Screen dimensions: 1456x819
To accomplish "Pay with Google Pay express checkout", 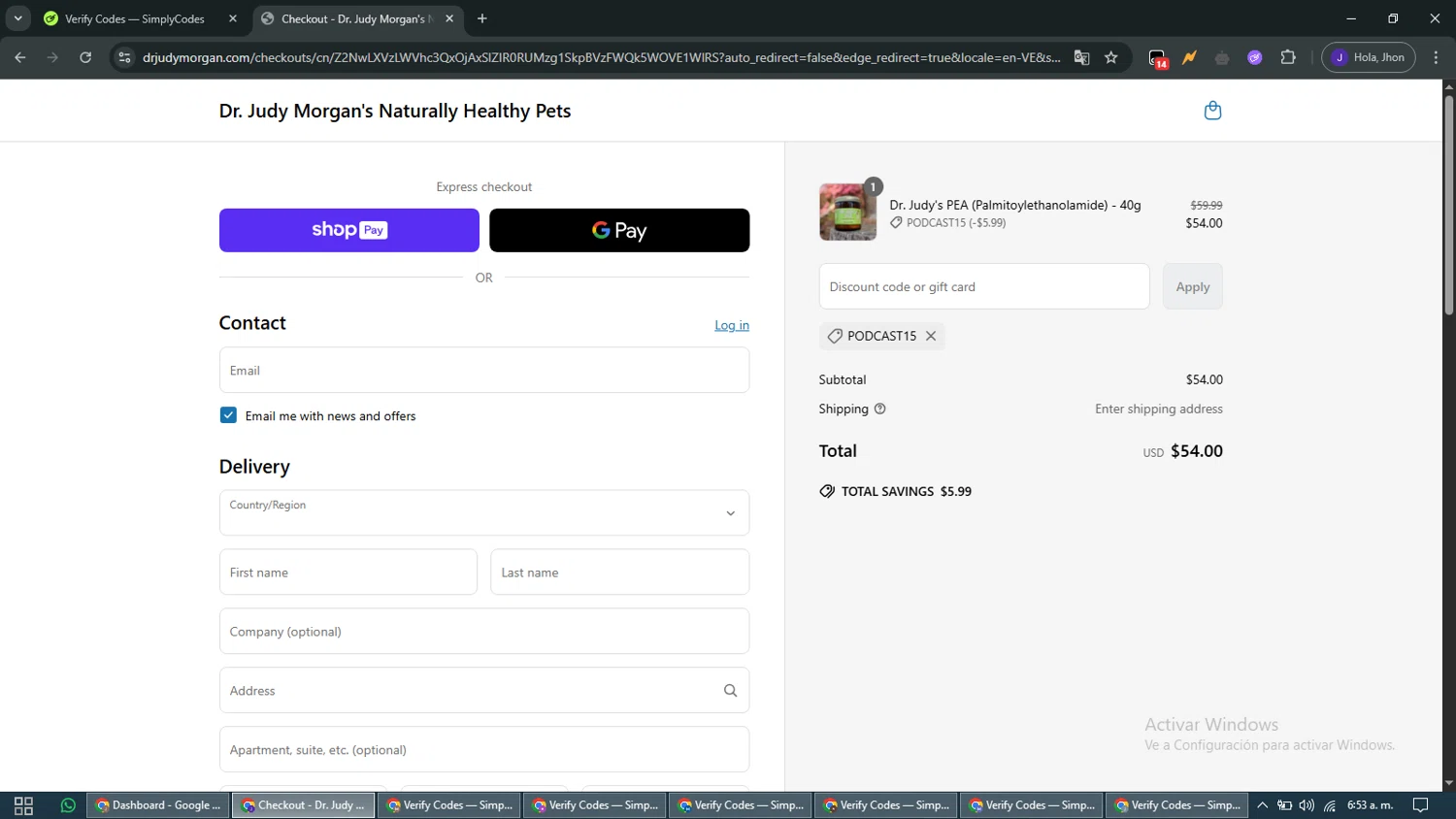I will coord(619,230).
